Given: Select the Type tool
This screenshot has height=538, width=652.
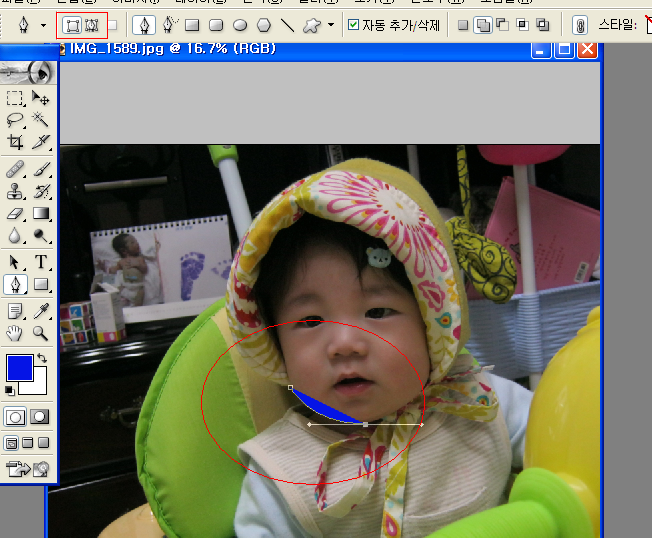Looking at the screenshot, I should click(x=41, y=262).
